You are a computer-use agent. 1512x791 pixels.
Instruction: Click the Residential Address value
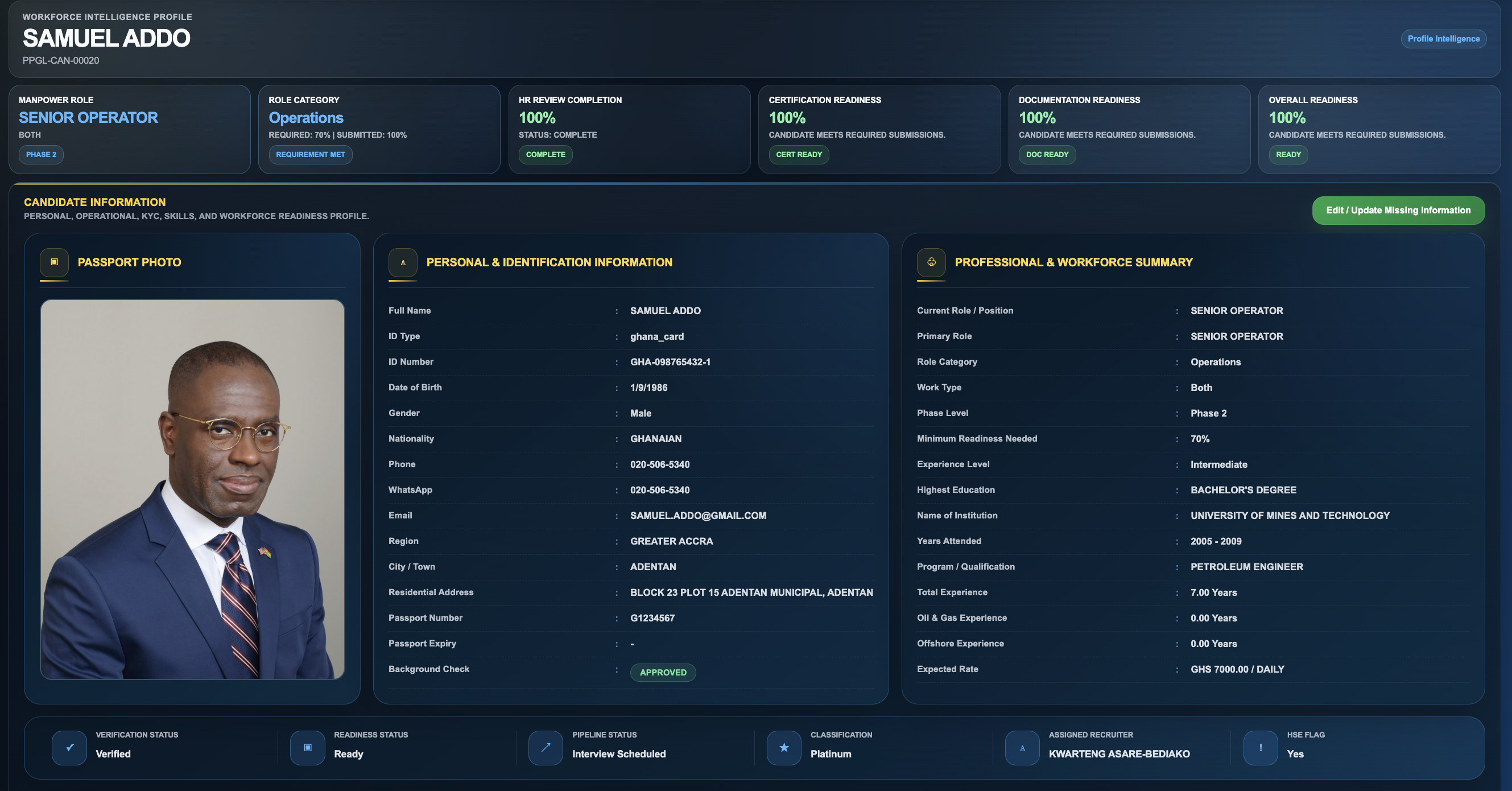(751, 592)
